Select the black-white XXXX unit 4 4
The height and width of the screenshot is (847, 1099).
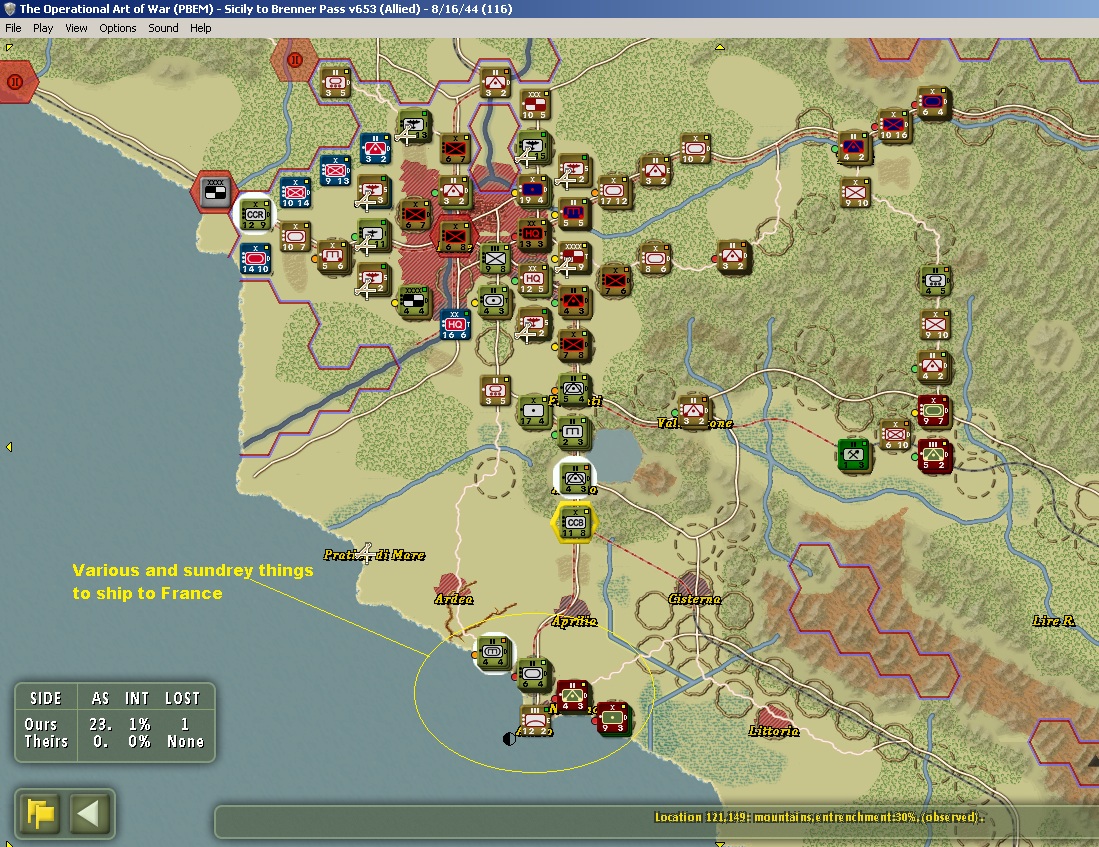pos(414,301)
